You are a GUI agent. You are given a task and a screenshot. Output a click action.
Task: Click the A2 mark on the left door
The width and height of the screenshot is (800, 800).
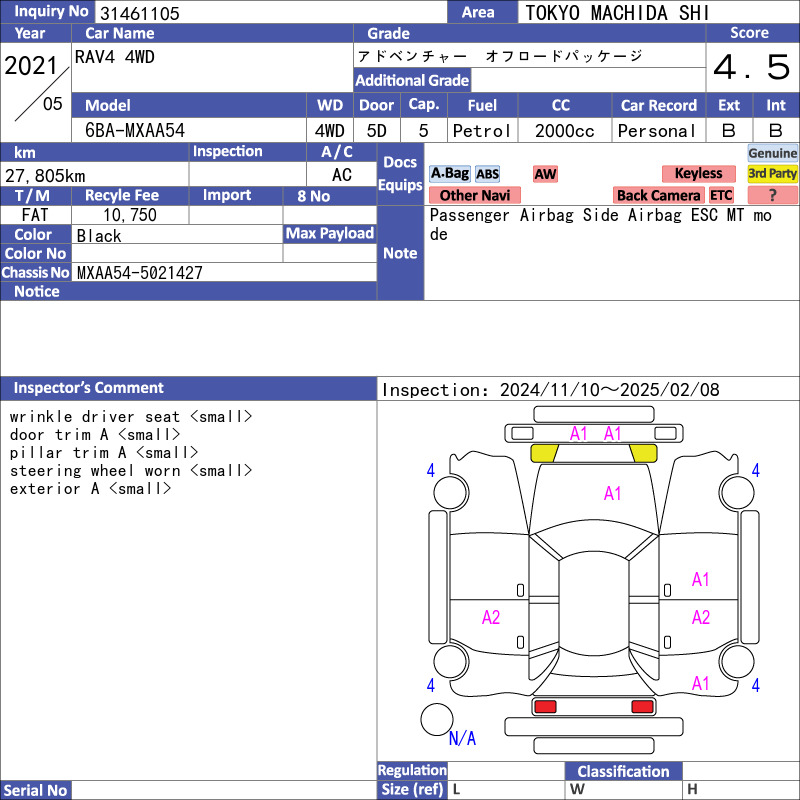[x=491, y=618]
